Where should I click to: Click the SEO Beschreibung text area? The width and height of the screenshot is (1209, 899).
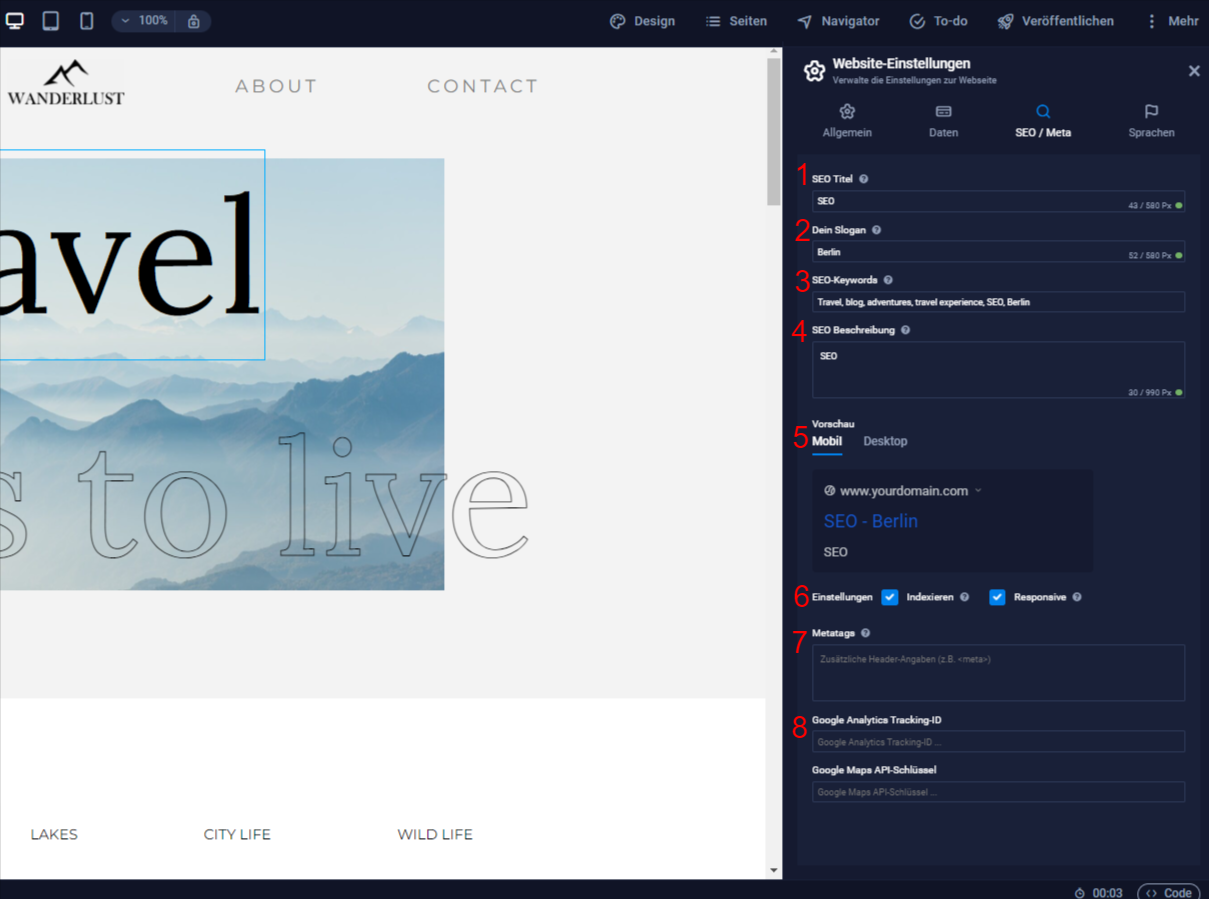pos(998,370)
